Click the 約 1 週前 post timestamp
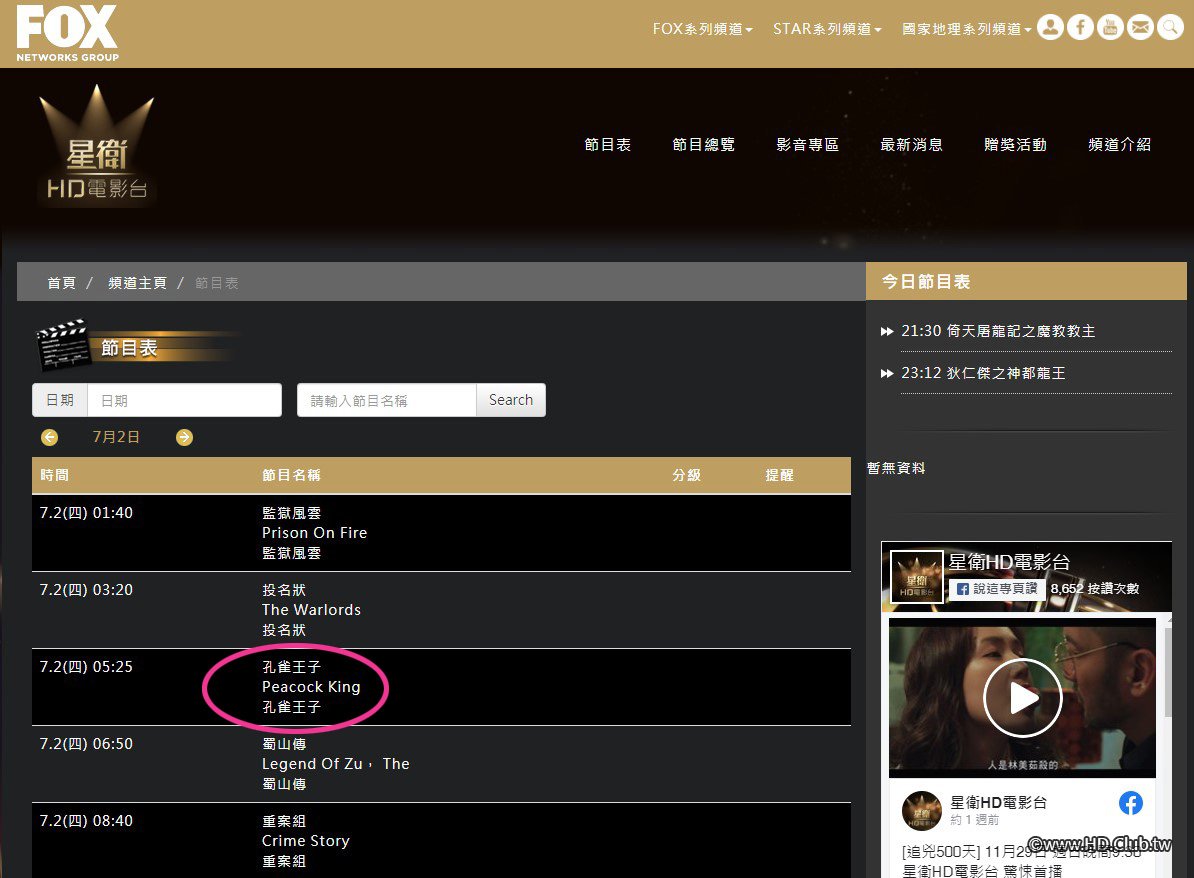The width and height of the screenshot is (1194, 878). point(974,820)
